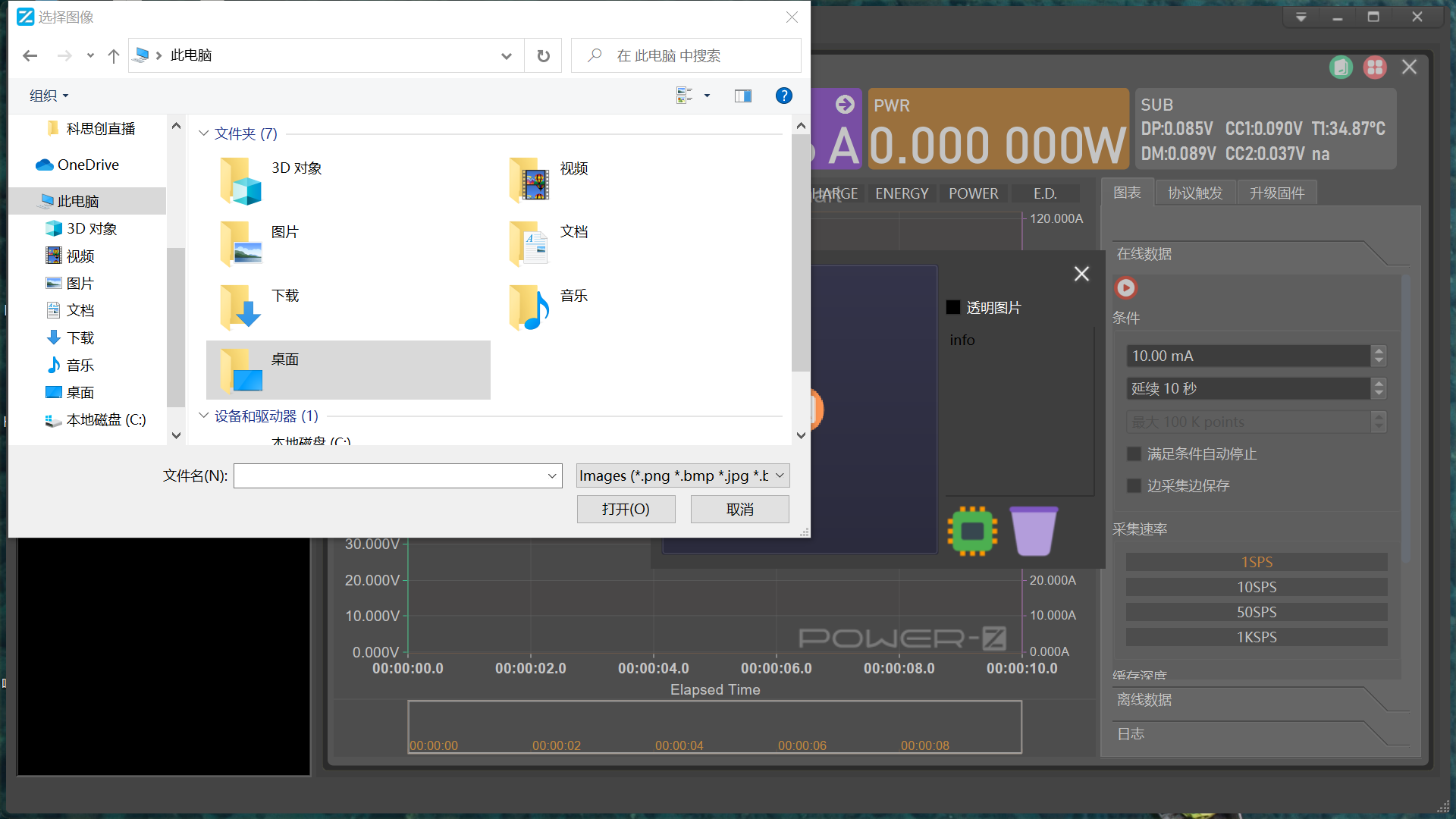Switch to the ENERGY tab

tap(901, 193)
